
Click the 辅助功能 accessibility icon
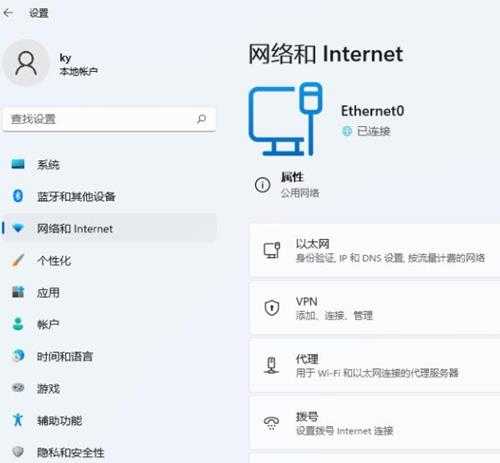coord(18,420)
